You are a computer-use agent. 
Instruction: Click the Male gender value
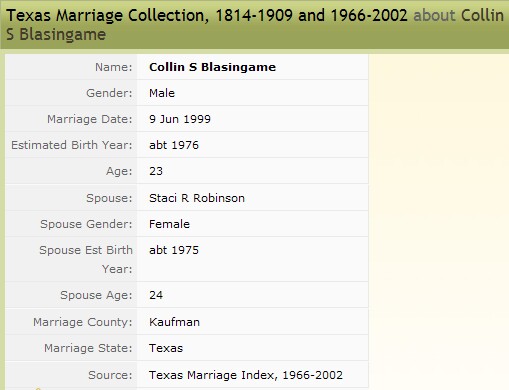(162, 93)
